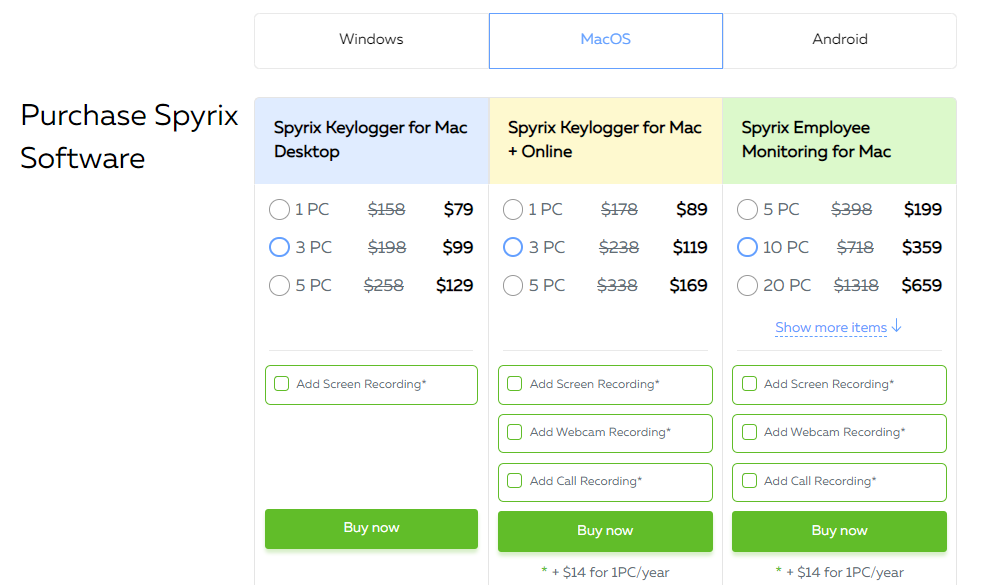The width and height of the screenshot is (1008, 585).
Task: Check Add Call Recording for Mac + Online
Action: [514, 481]
